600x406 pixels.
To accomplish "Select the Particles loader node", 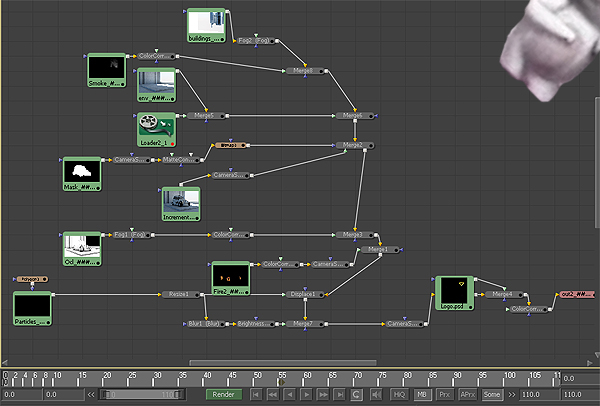I will click(32, 307).
